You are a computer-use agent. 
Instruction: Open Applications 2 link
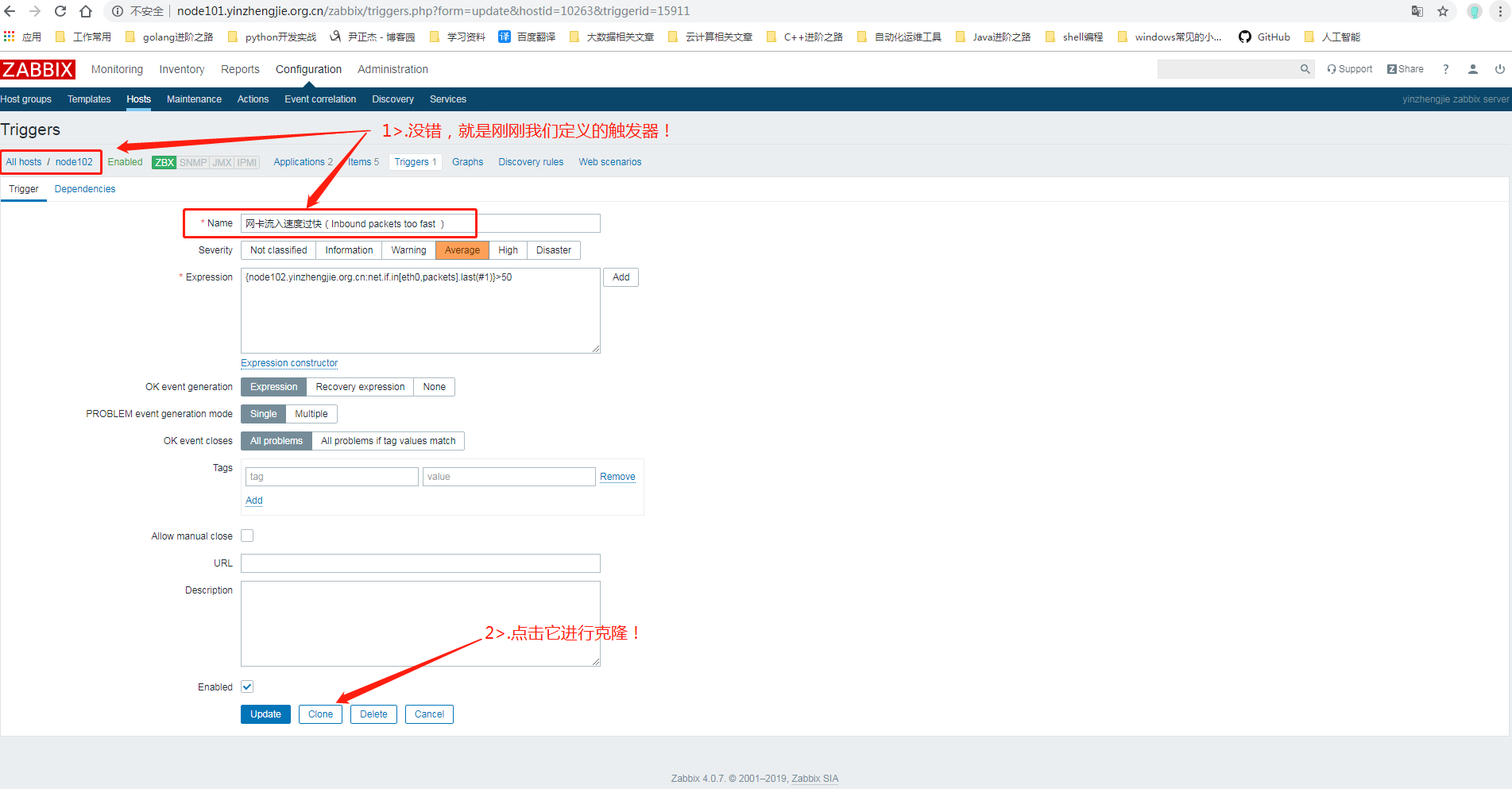pos(303,162)
